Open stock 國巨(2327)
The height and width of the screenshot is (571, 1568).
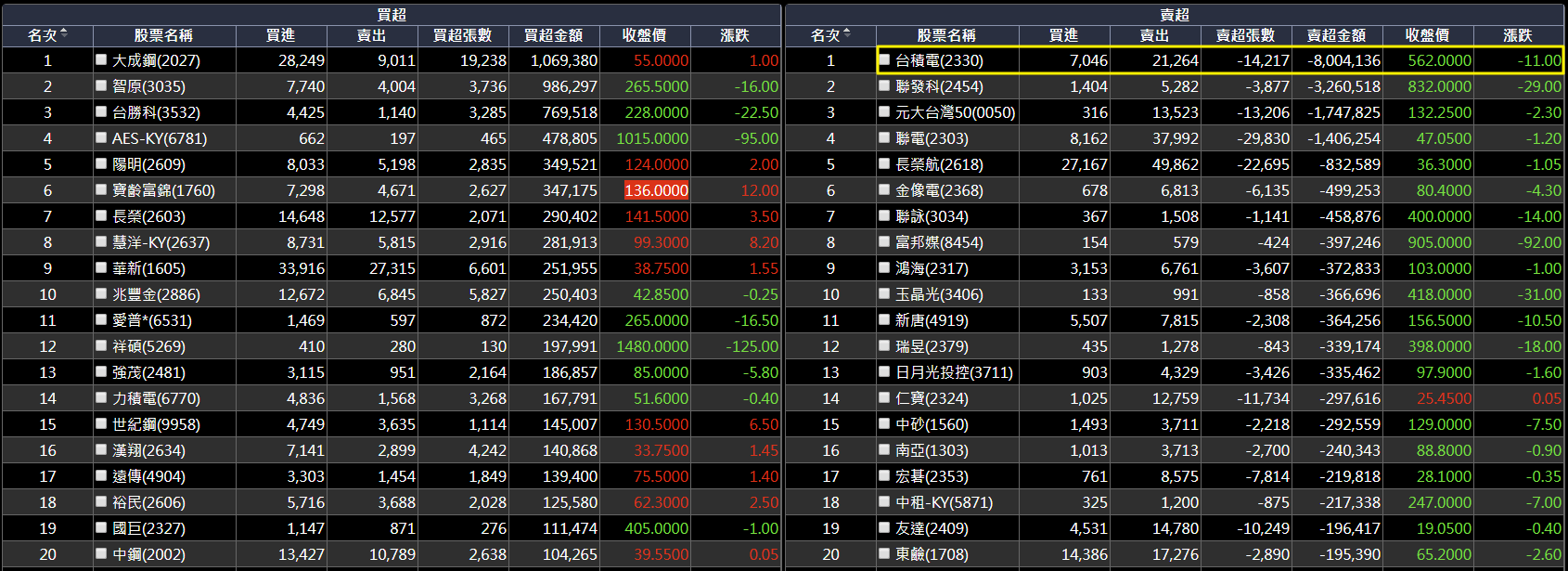tap(148, 528)
